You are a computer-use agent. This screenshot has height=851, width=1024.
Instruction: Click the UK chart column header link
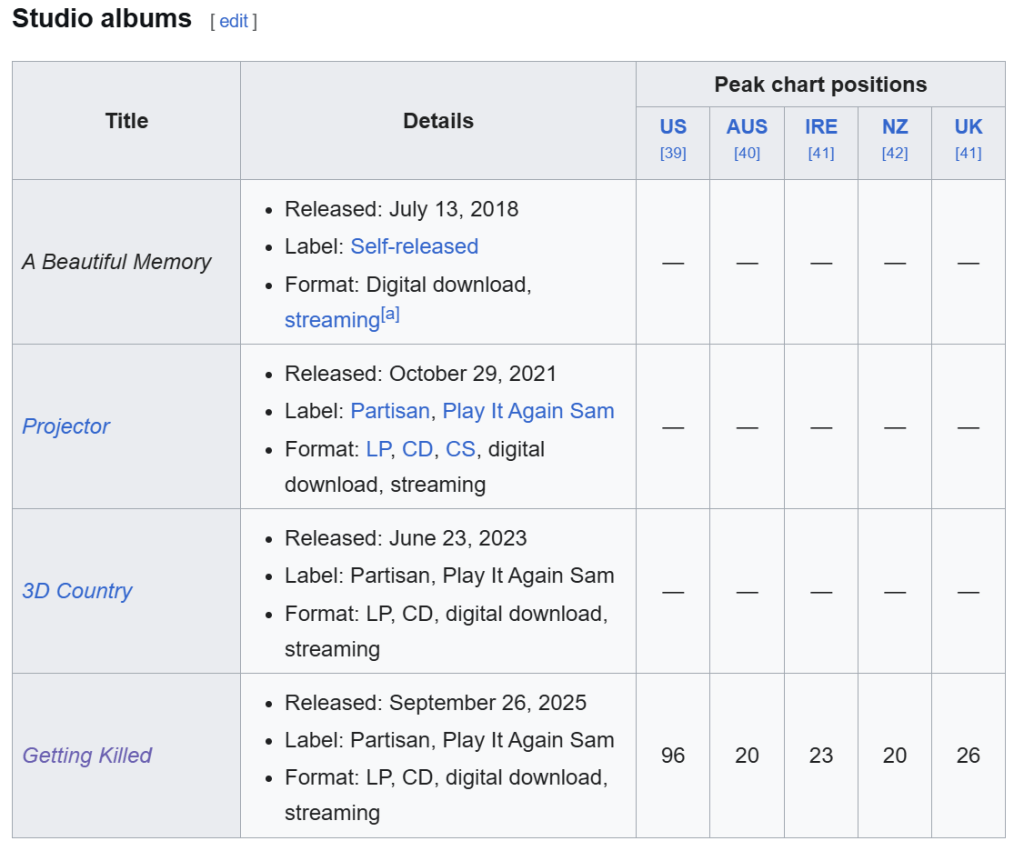[968, 127]
